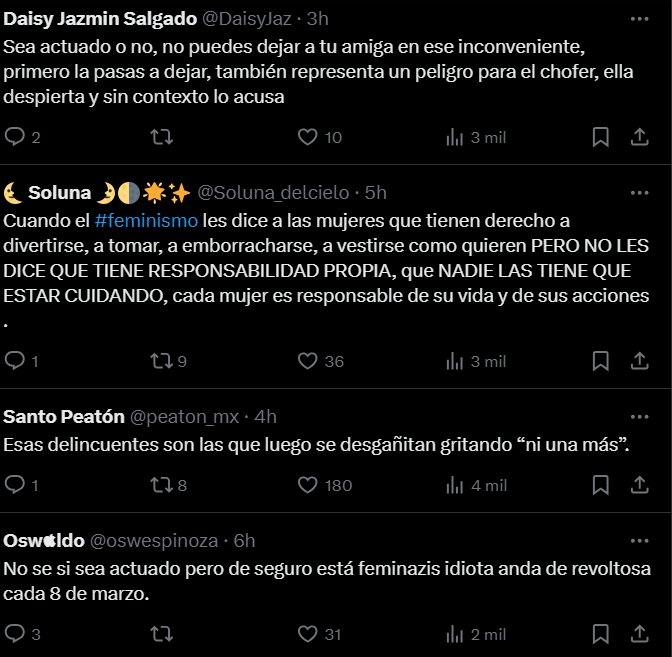Open @oswespinoza profile handle
The image size is (672, 657).
pyautogui.click(x=154, y=541)
